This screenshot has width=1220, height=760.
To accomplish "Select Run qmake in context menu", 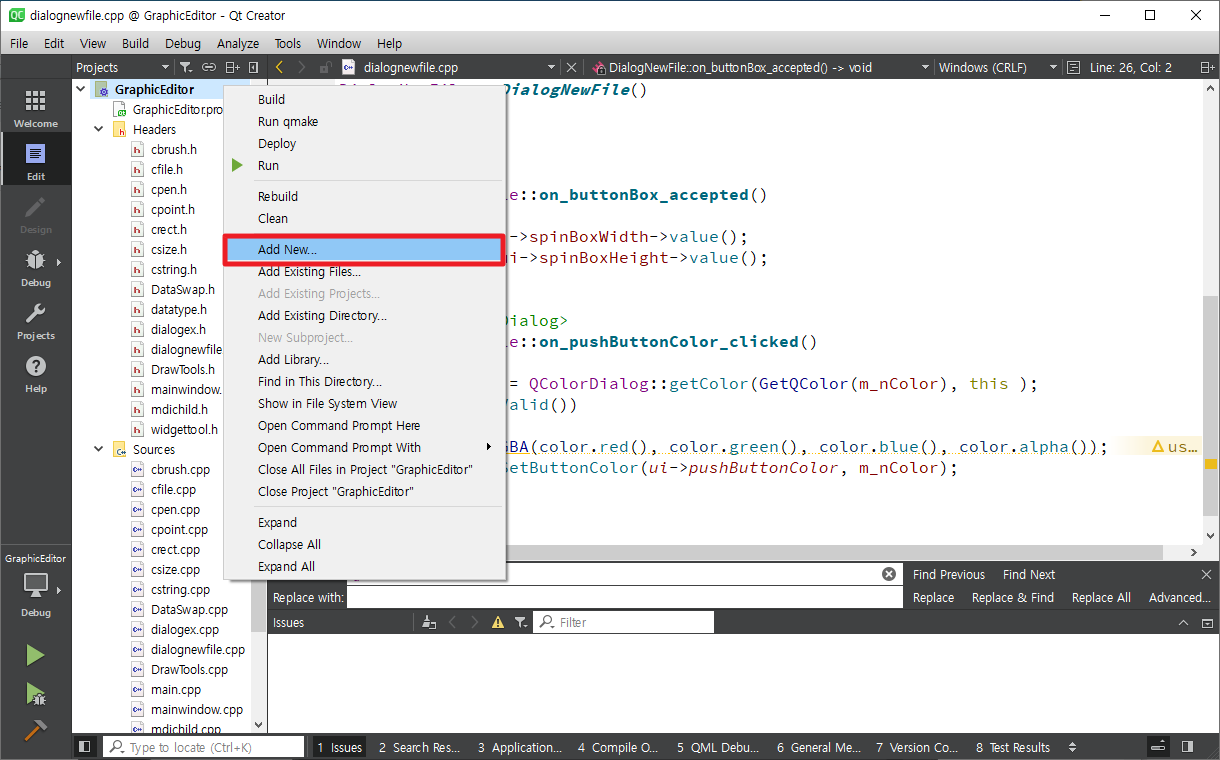I will tap(364, 121).
